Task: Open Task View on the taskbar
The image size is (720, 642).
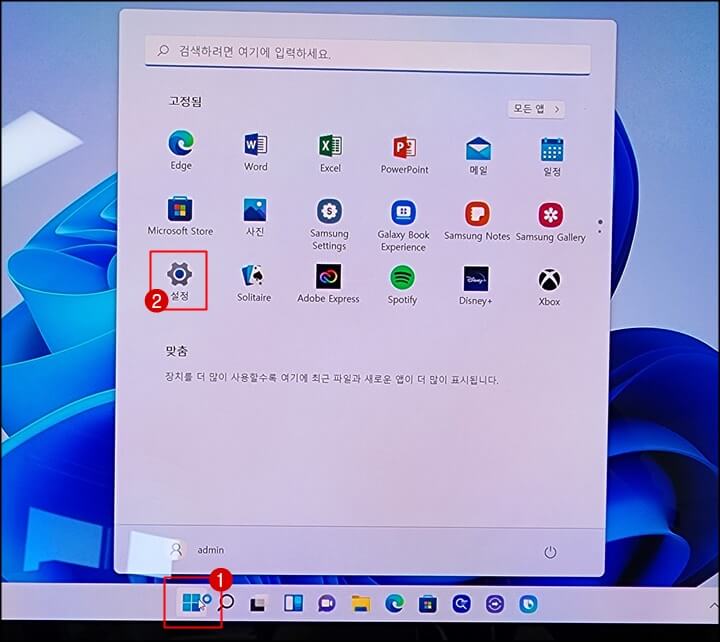Action: point(258,603)
